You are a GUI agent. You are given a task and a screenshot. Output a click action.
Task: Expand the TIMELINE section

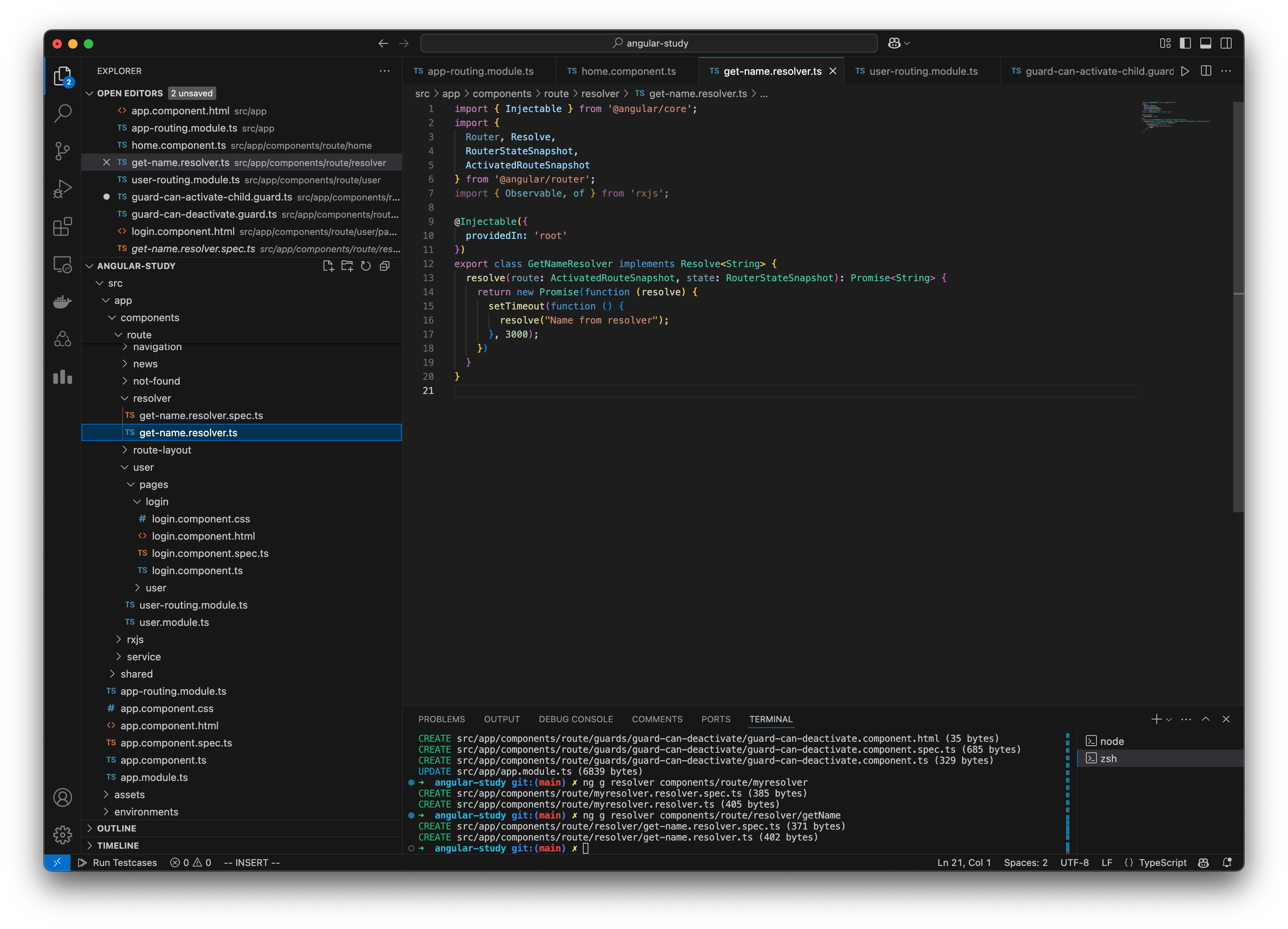point(119,846)
